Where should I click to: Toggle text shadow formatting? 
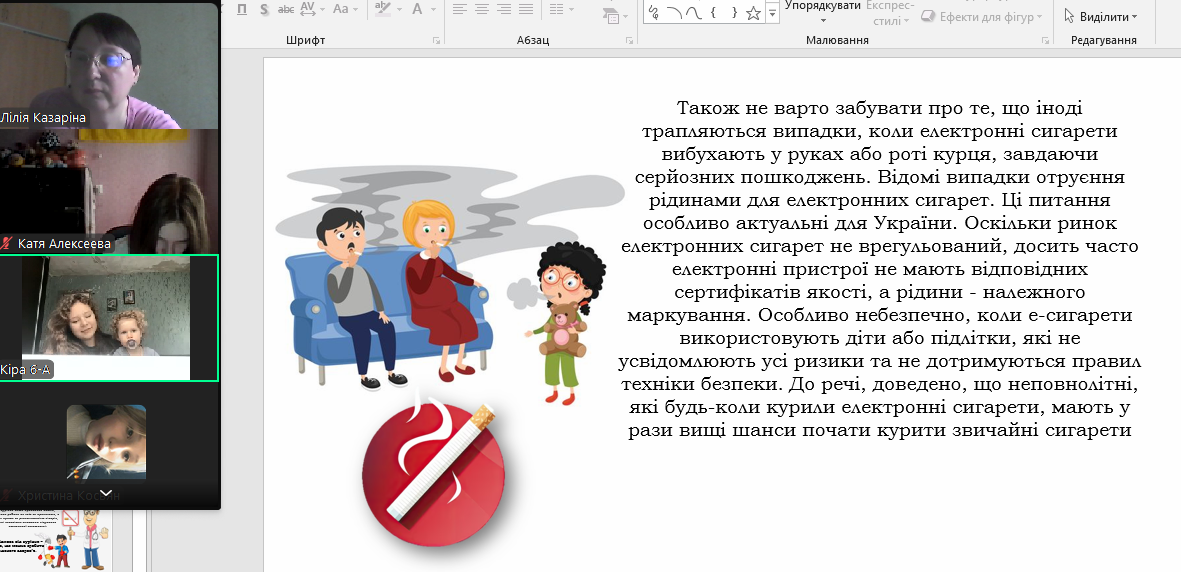[x=264, y=9]
